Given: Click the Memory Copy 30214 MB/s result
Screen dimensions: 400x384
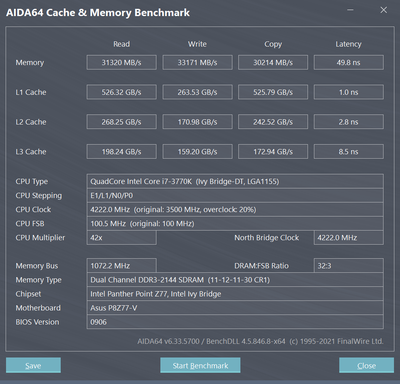Looking at the screenshot, I should pyautogui.click(x=273, y=62).
